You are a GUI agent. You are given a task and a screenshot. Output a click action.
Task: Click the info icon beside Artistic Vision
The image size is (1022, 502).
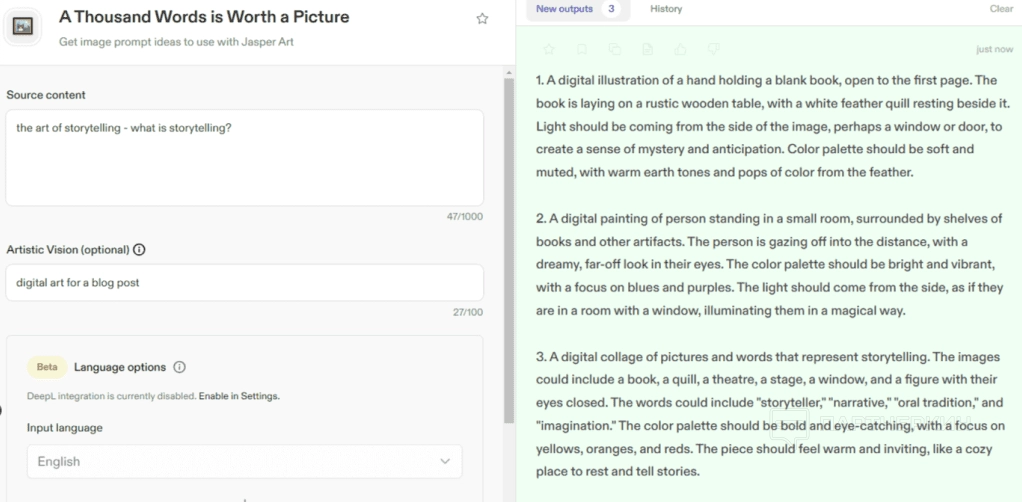(139, 250)
